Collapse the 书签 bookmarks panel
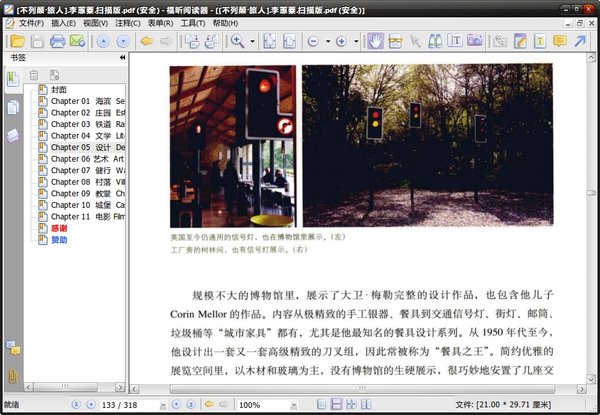The image size is (600, 415). click(x=122, y=57)
